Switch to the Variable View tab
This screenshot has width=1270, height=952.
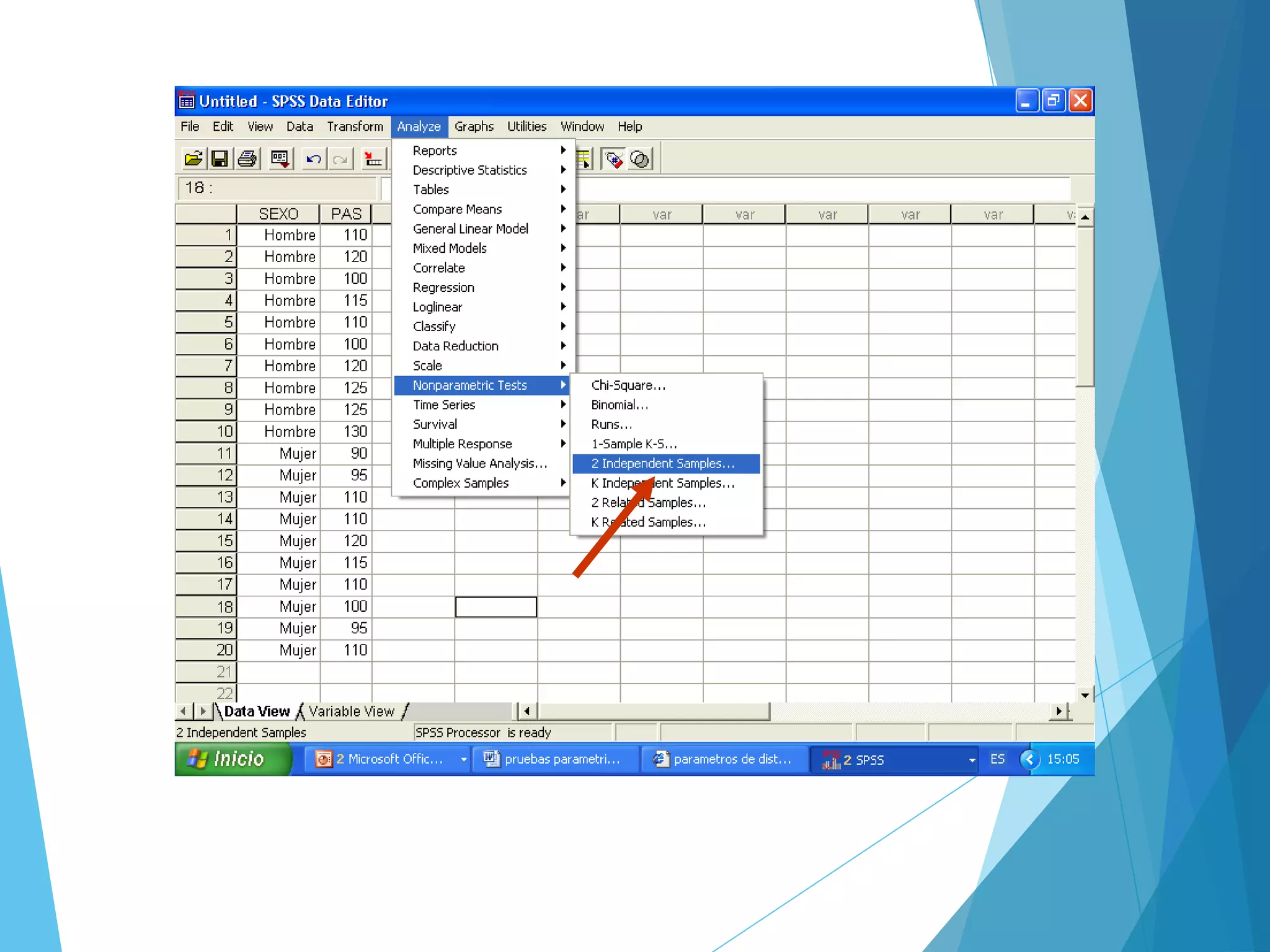click(351, 712)
